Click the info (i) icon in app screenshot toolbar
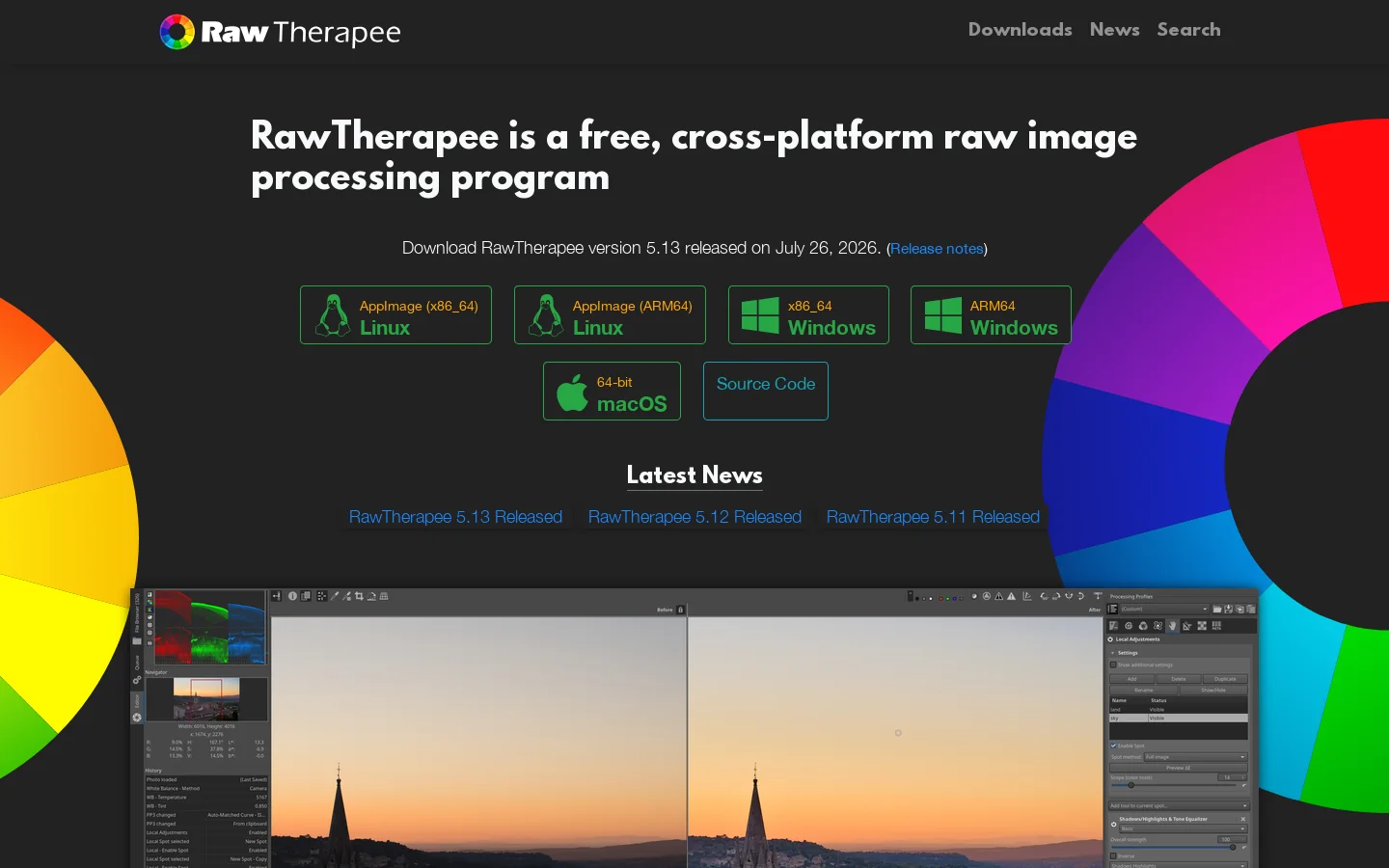Viewport: 1389px width, 868px height. [292, 596]
